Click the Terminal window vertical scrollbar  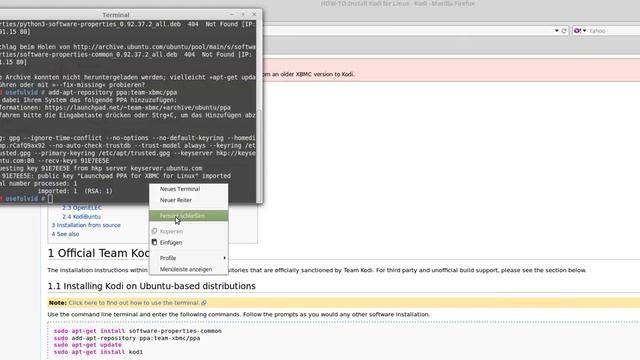tap(259, 155)
